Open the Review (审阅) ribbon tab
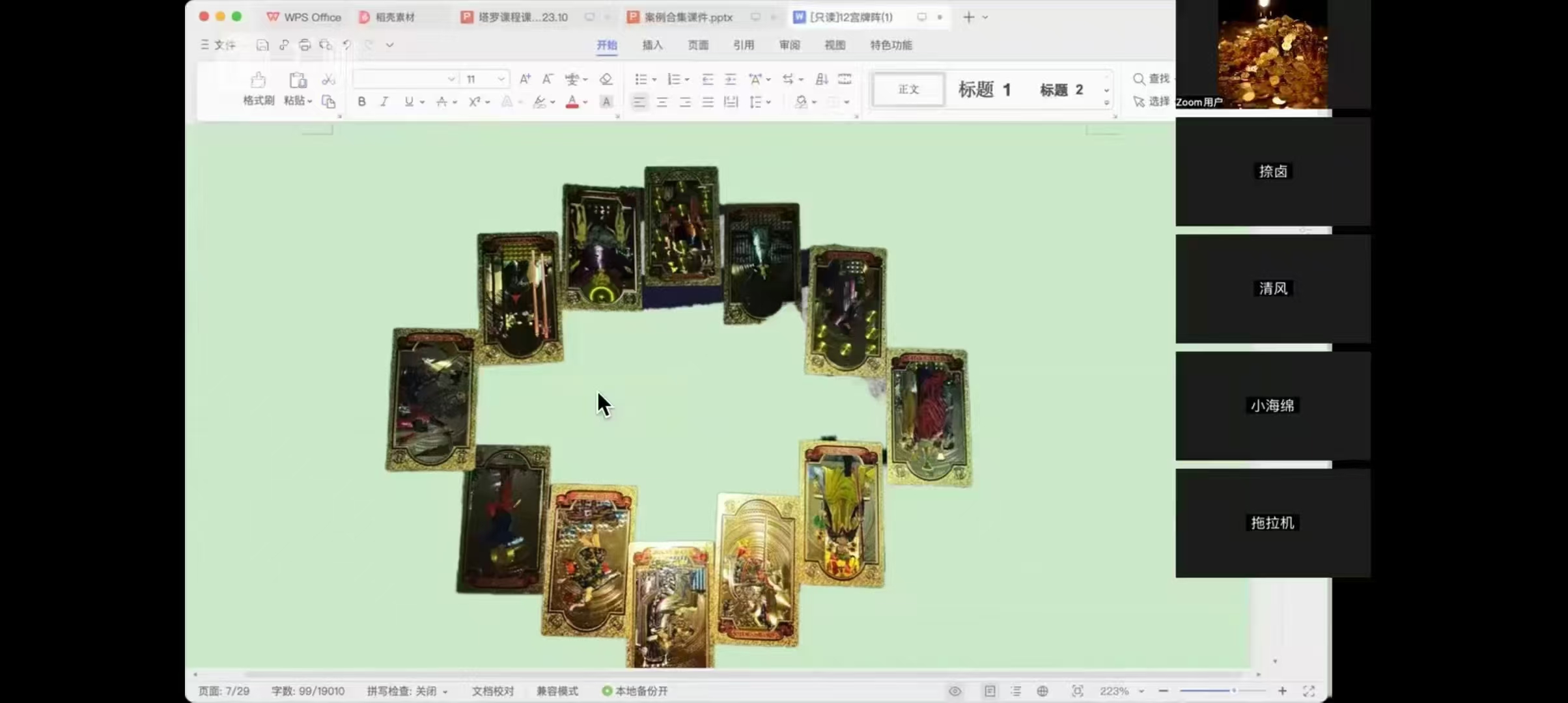Screen dimensions: 1568x703 pos(789,45)
